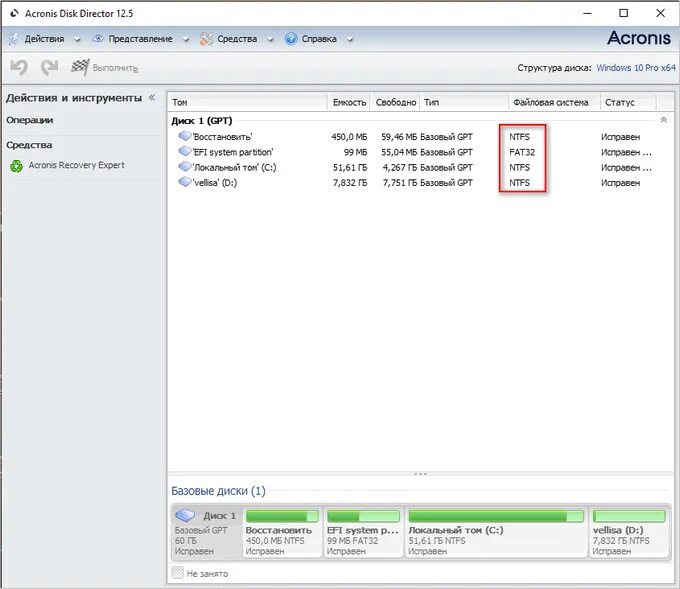Screen dimensions: 680x589
Task: Expand the Средства dropdown arrow
Action: click(270, 39)
